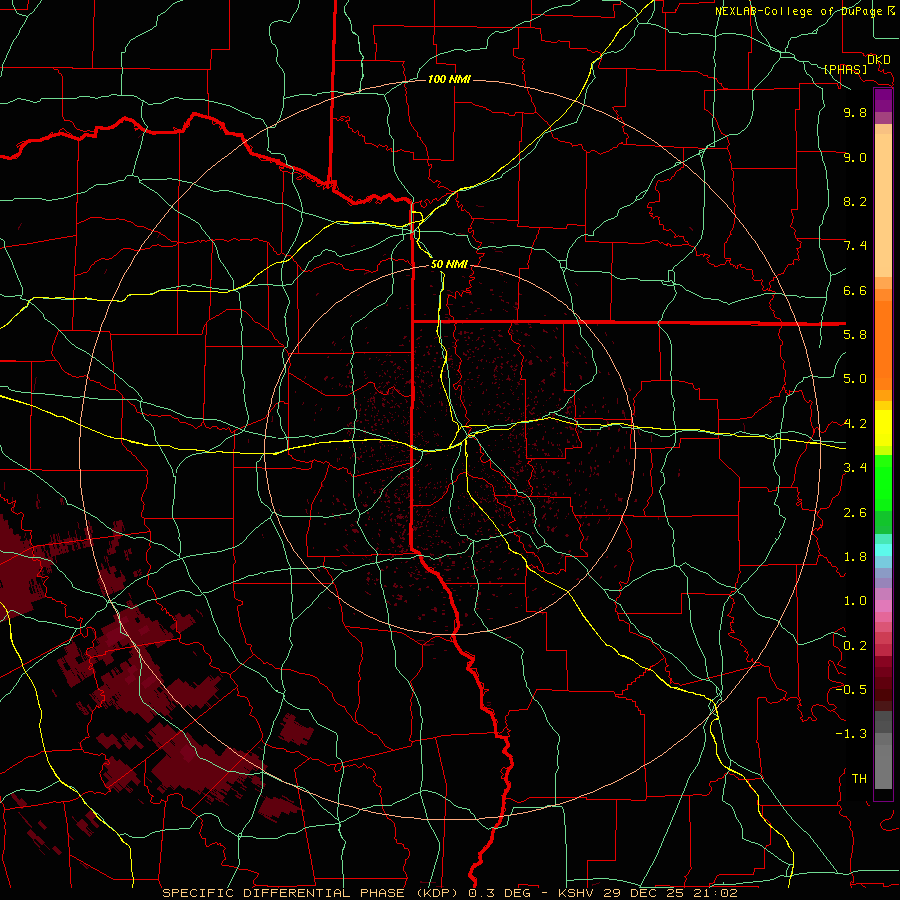Click the 8.2 value on the color scale
Viewport: 900px width, 900px height.
point(855,201)
